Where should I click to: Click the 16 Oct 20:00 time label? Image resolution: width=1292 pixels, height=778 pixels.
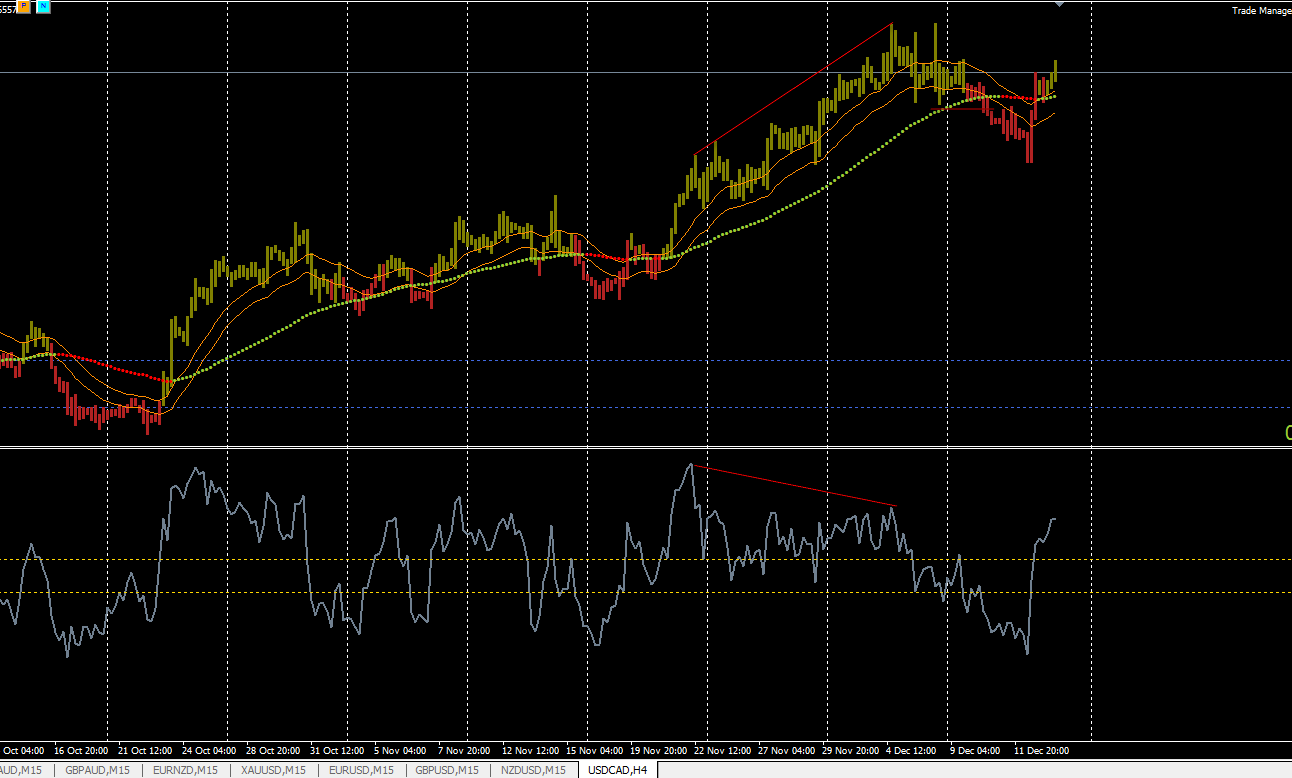tap(81, 750)
